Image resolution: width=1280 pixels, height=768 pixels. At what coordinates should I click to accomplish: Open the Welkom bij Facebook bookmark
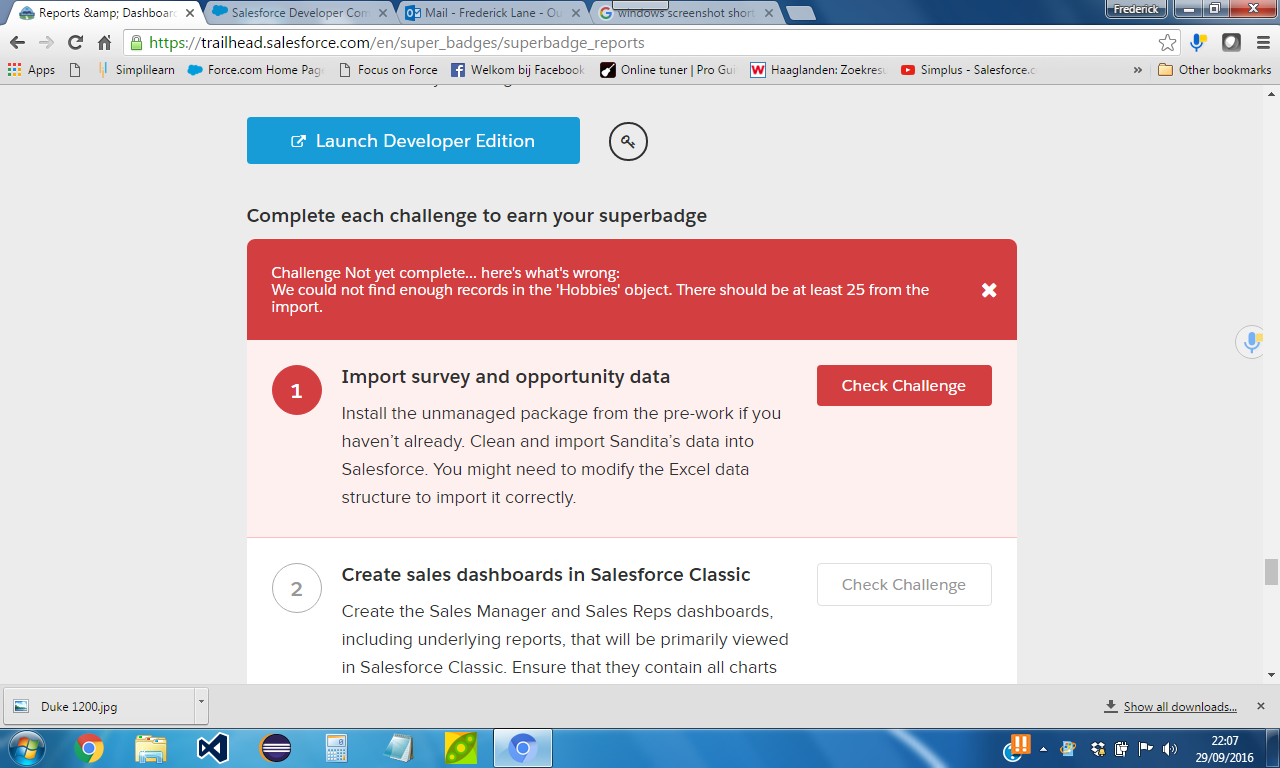518,70
